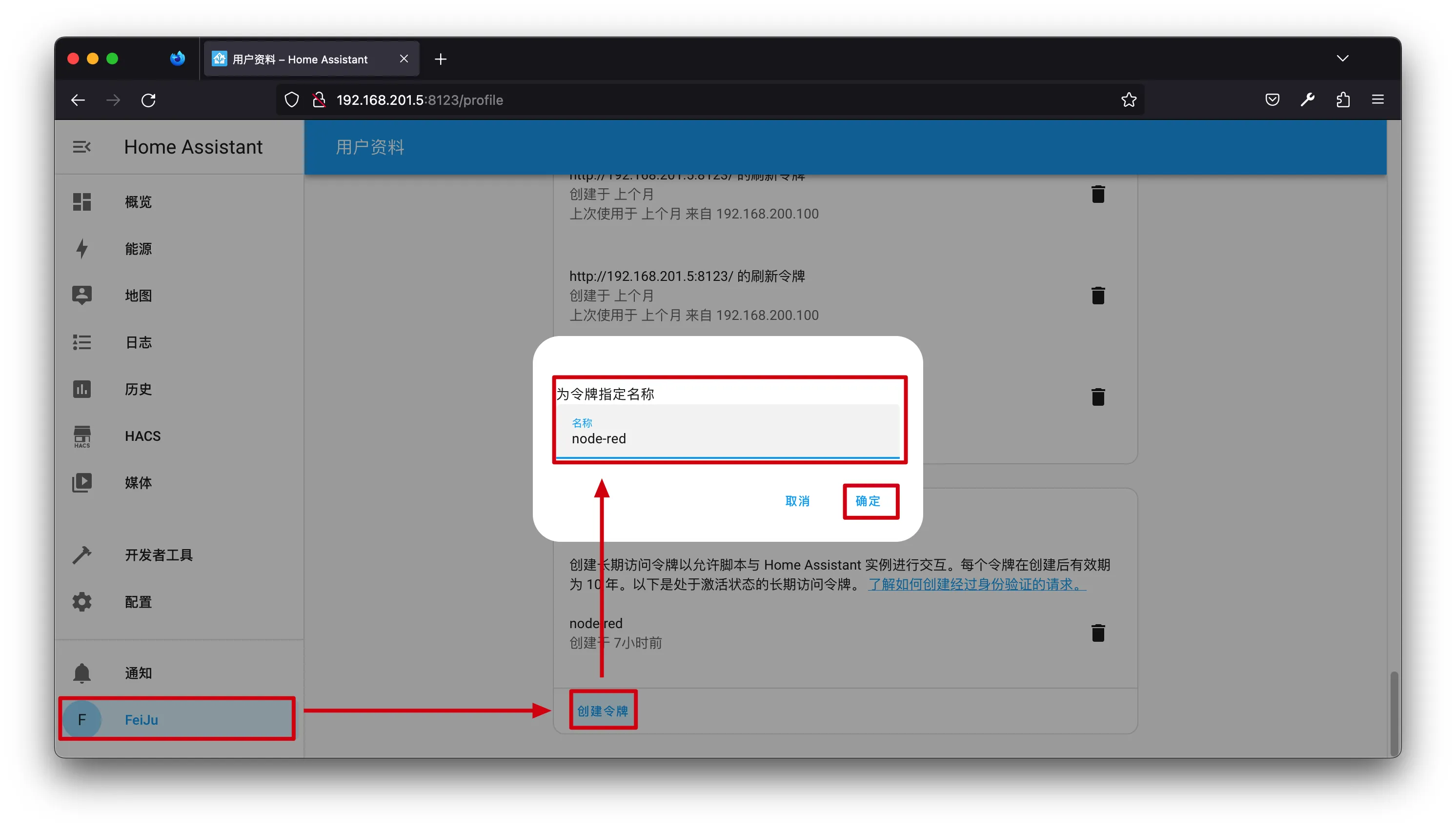The width and height of the screenshot is (1456, 830).
Task: Open the Firefox hamburger application menu
Action: [1377, 100]
